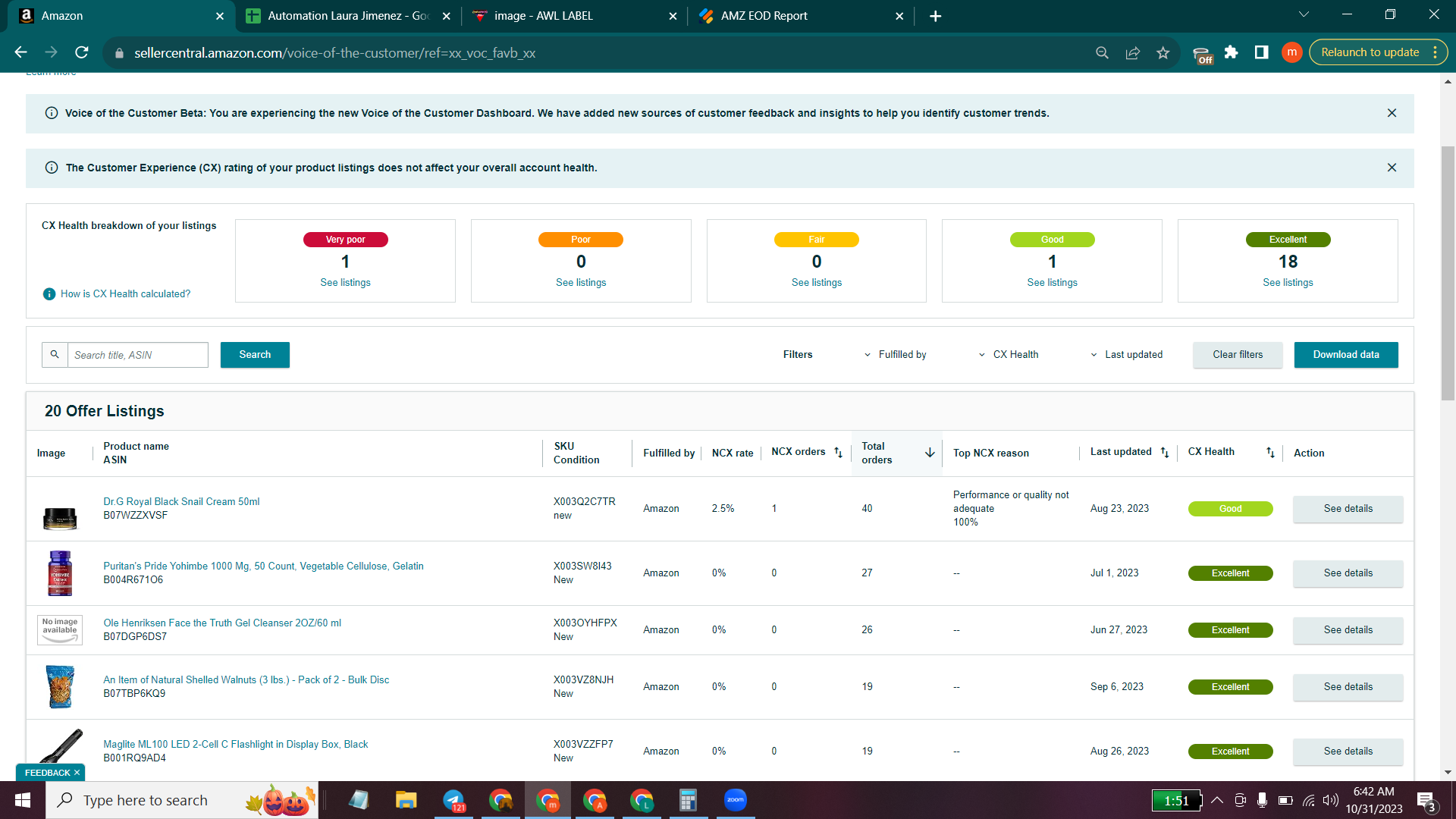Viewport: 1456px width, 819px height.
Task: Reload the Seller Central page
Action: (x=82, y=52)
